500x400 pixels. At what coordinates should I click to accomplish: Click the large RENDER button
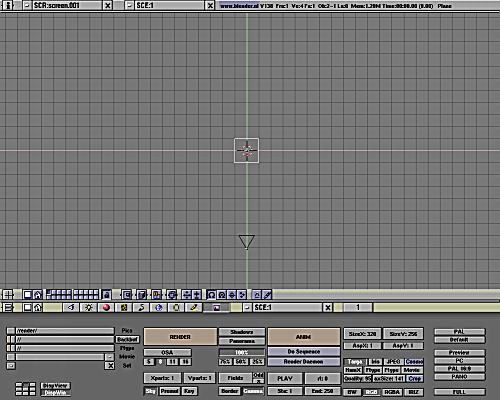[180, 337]
